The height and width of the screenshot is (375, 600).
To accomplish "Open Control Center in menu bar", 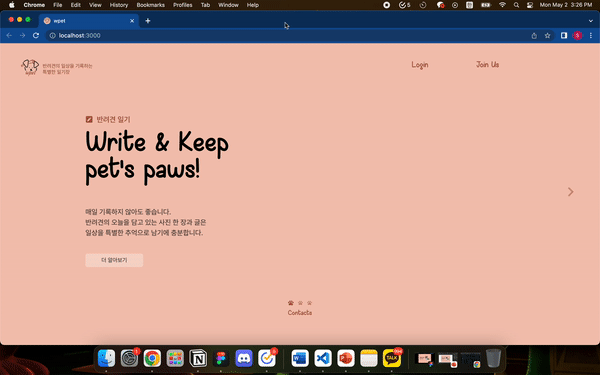I will point(530,5).
